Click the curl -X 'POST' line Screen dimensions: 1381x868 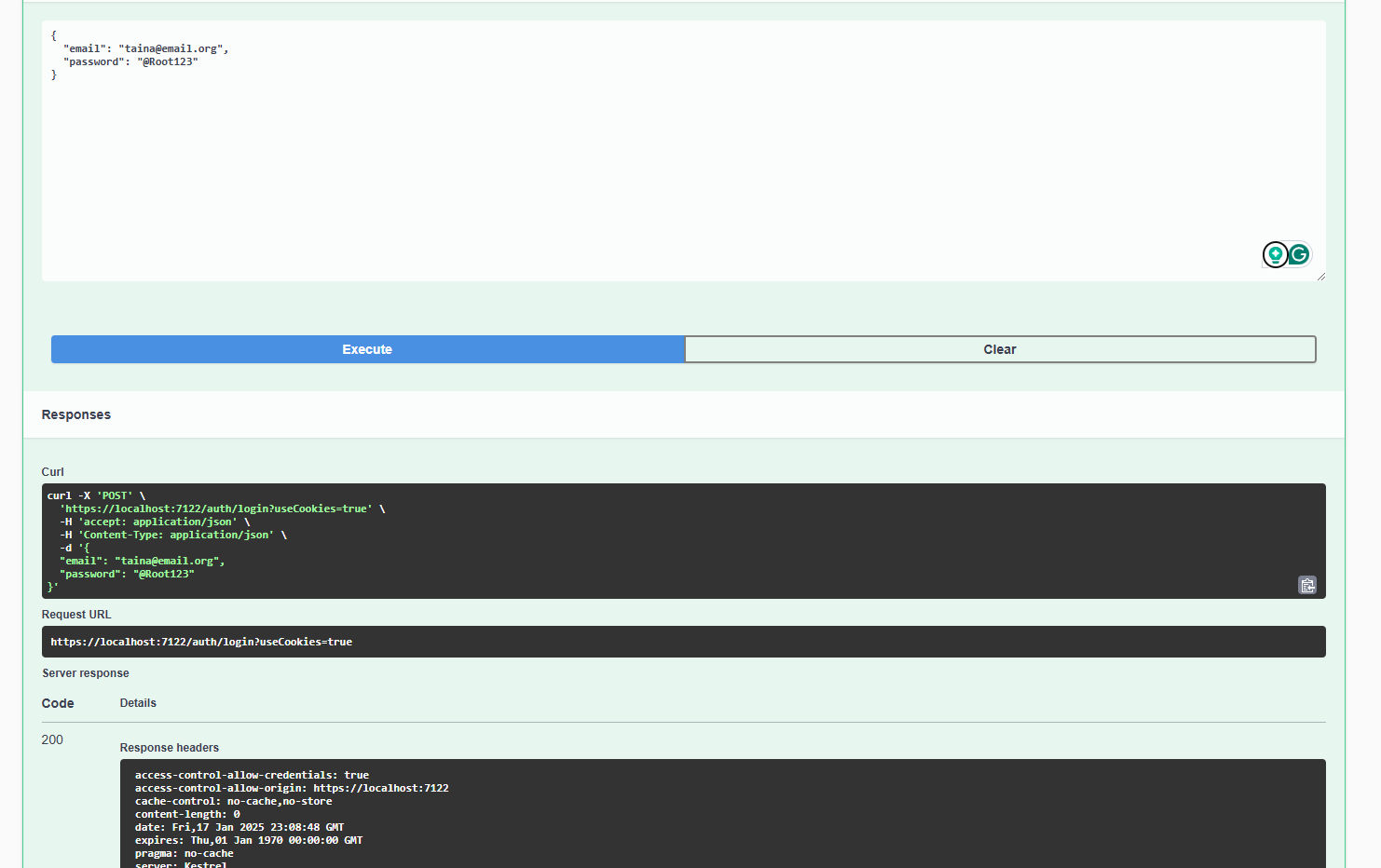tap(97, 495)
